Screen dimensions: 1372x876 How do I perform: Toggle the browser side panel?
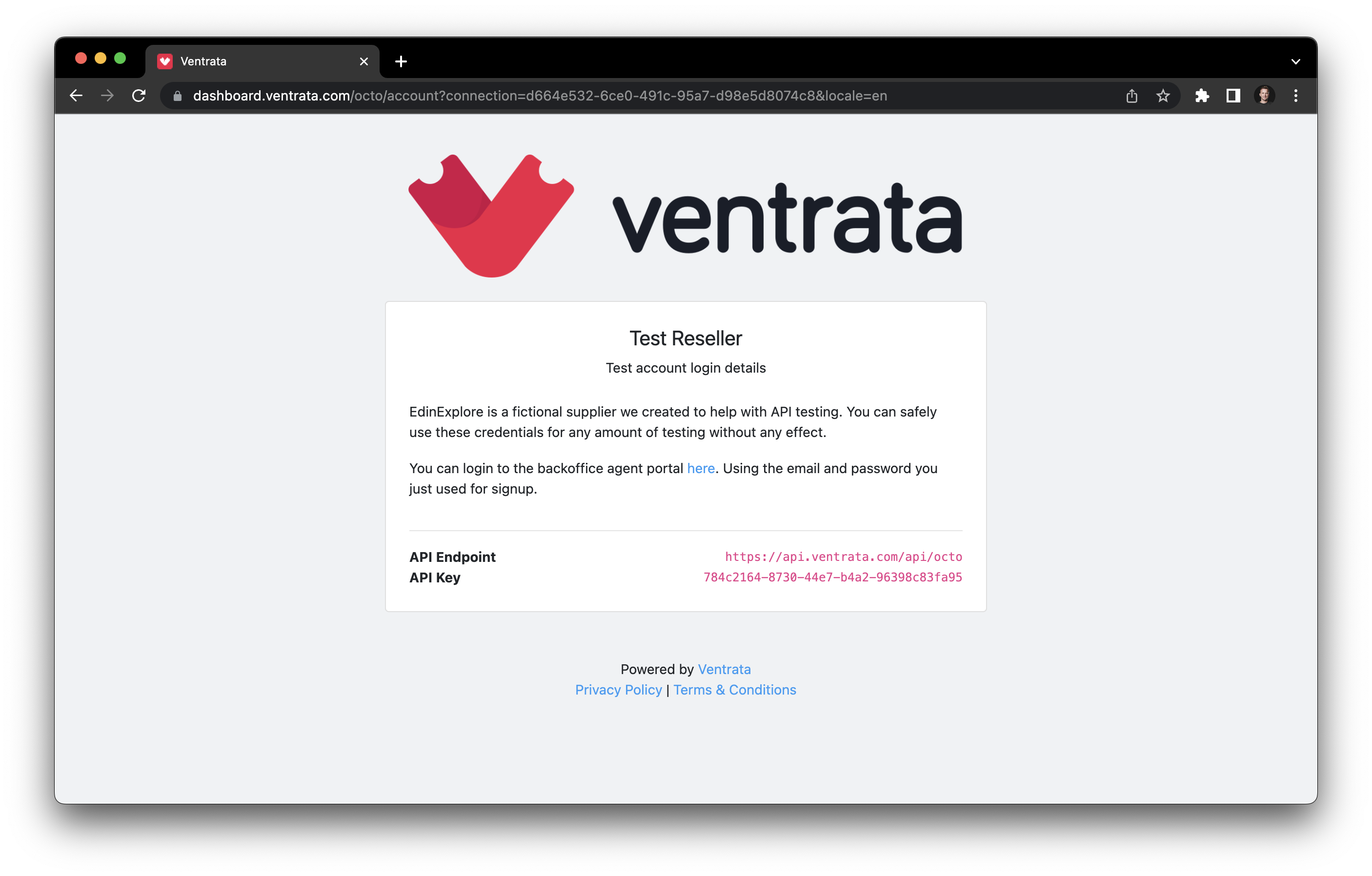pos(1233,96)
